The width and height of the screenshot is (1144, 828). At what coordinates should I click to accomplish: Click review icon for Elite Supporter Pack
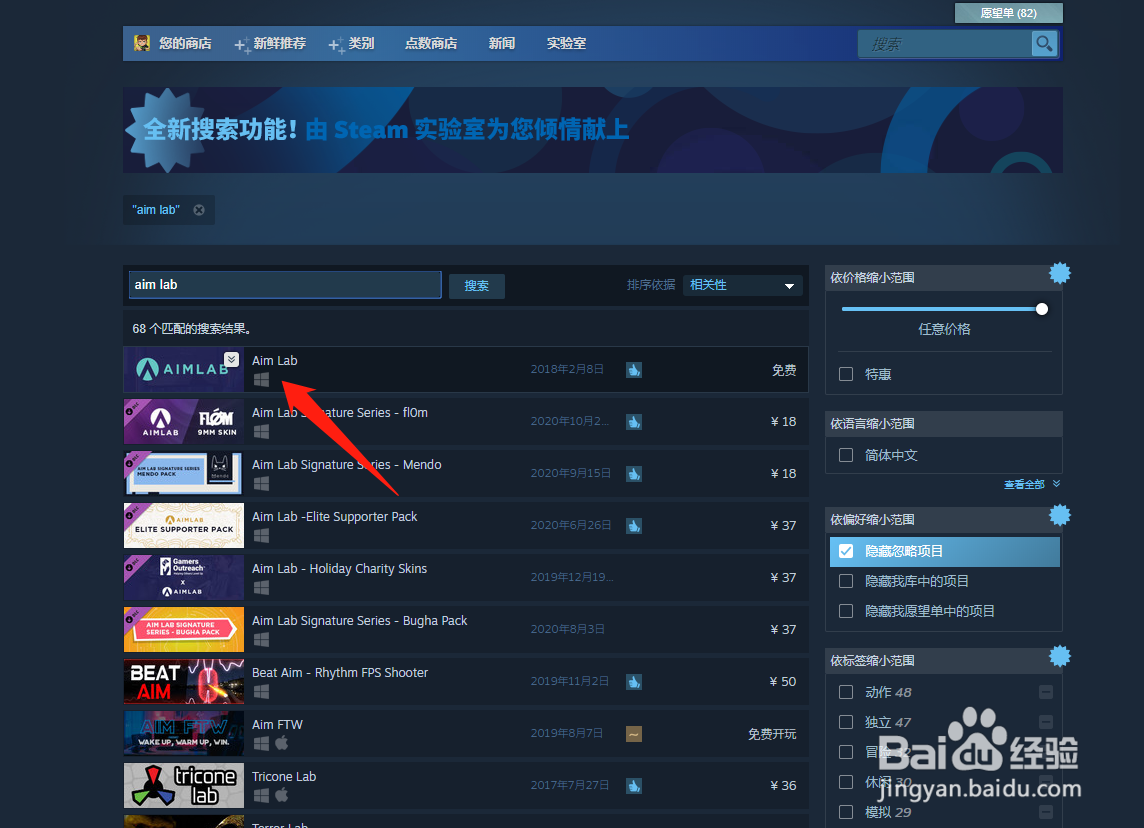pyautogui.click(x=634, y=525)
